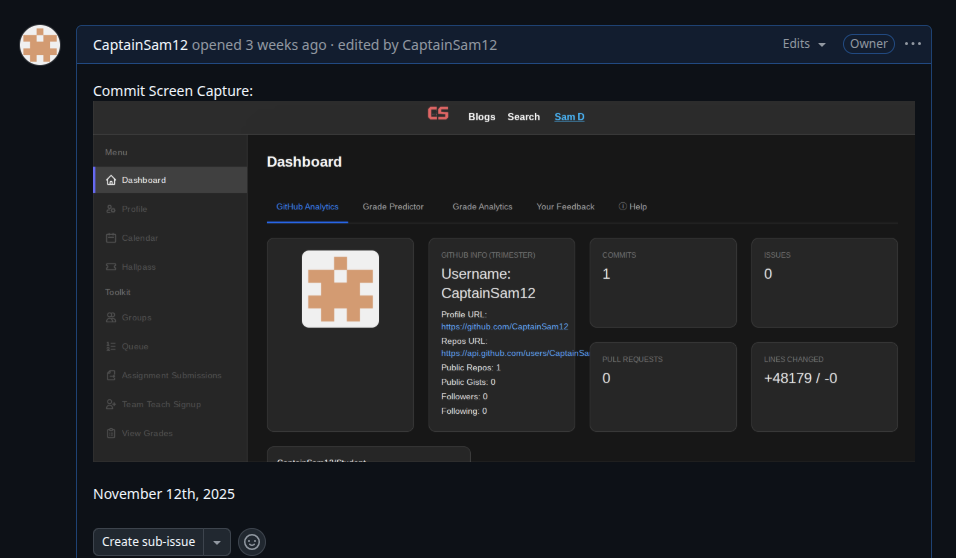This screenshot has height=558, width=956.
Task: Open the Grade Analytics tab
Action: click(482, 207)
